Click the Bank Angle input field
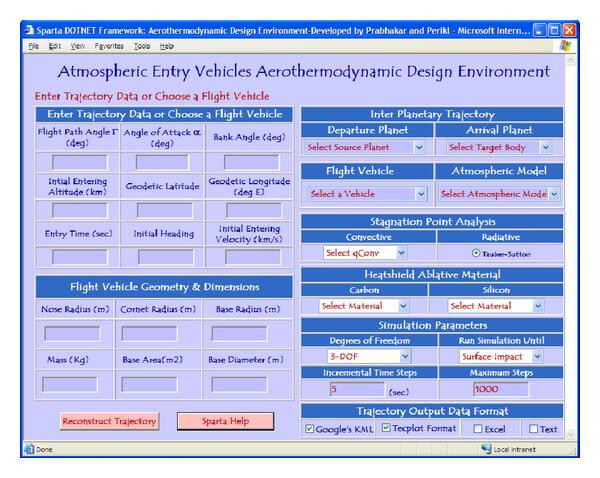The height and width of the screenshot is (478, 600). 251,162
